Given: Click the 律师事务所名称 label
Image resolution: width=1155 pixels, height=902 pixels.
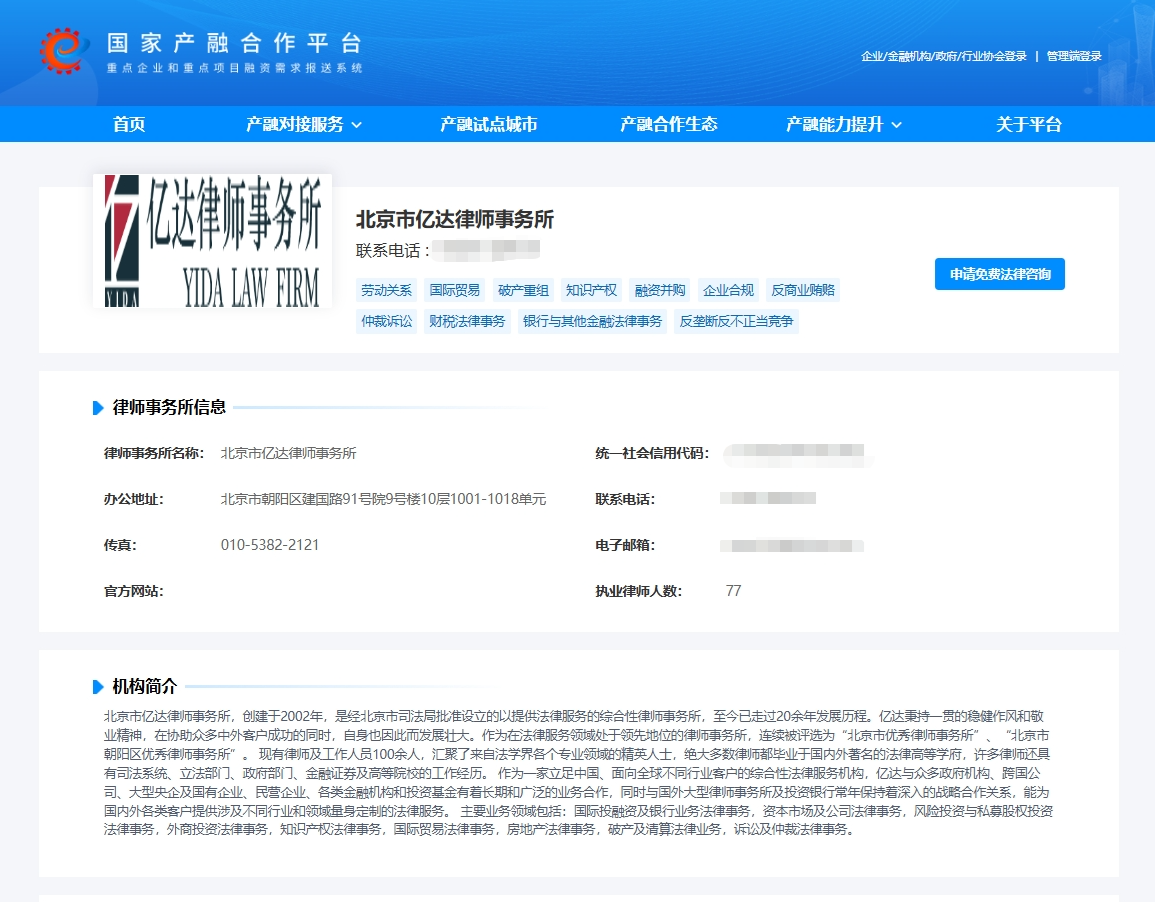Looking at the screenshot, I should tap(154, 453).
